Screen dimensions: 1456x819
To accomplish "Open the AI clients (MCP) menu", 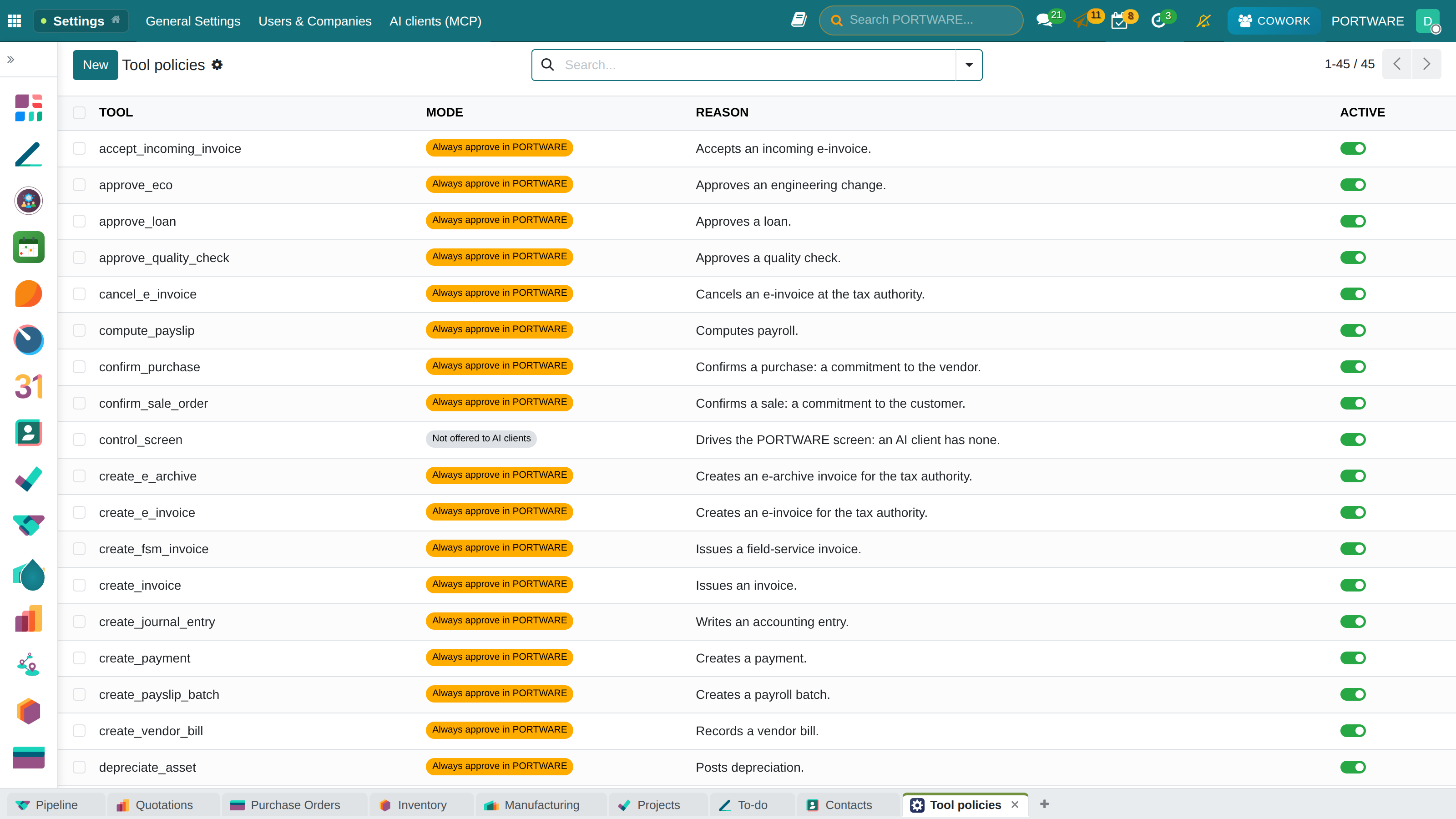I will pyautogui.click(x=435, y=21).
